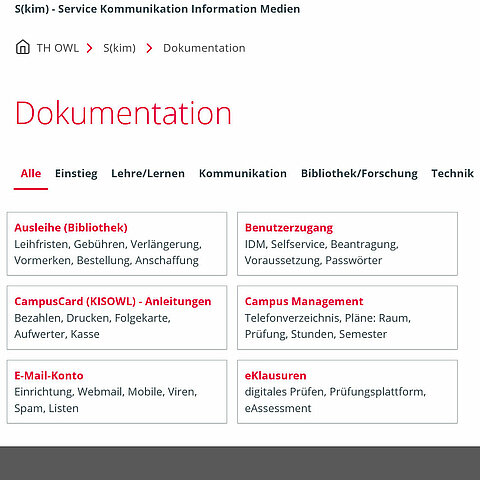Open the Kommunikation tab
The width and height of the screenshot is (480, 480).
(x=243, y=174)
